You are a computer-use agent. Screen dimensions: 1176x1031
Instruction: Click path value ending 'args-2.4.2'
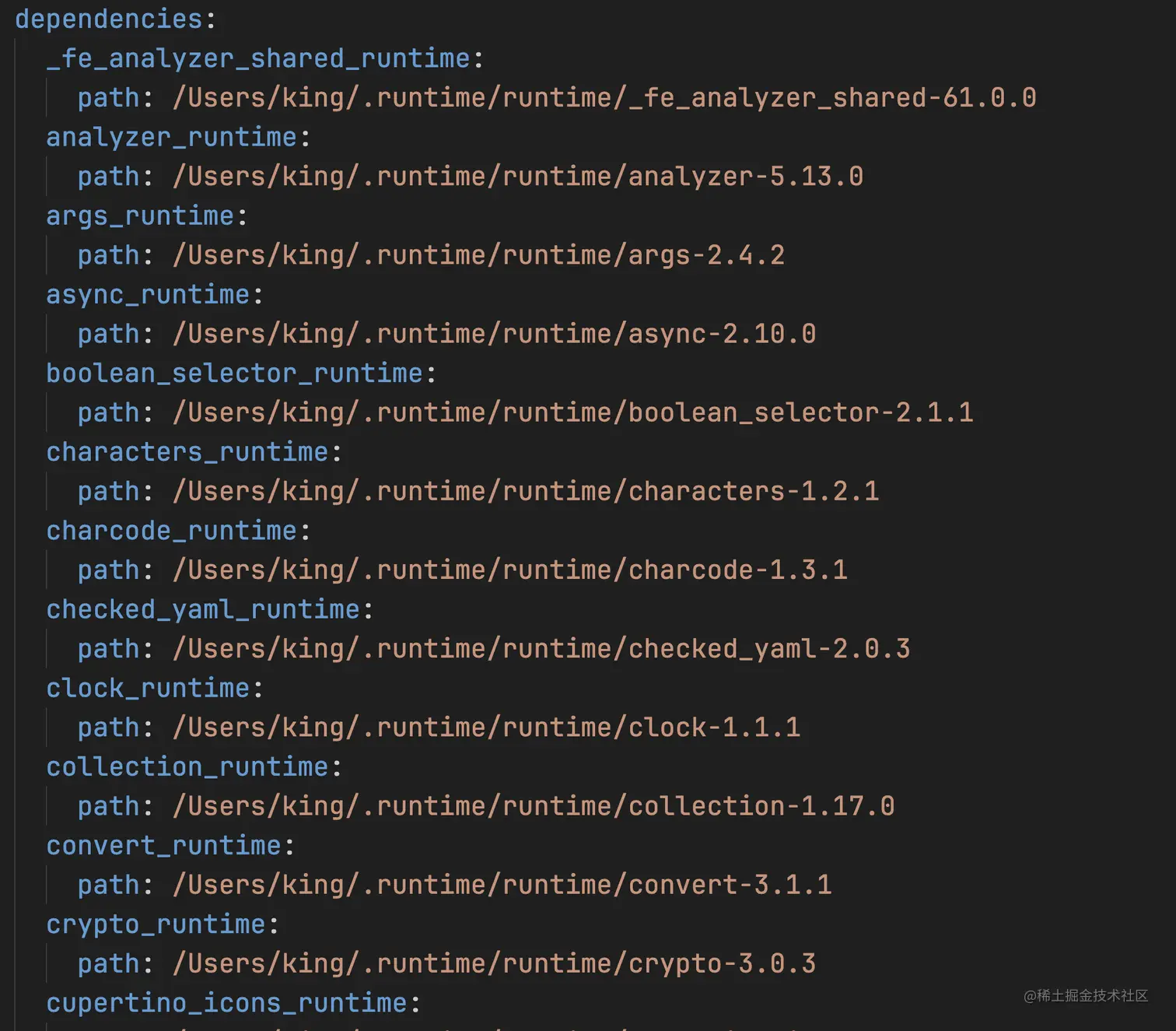(478, 255)
